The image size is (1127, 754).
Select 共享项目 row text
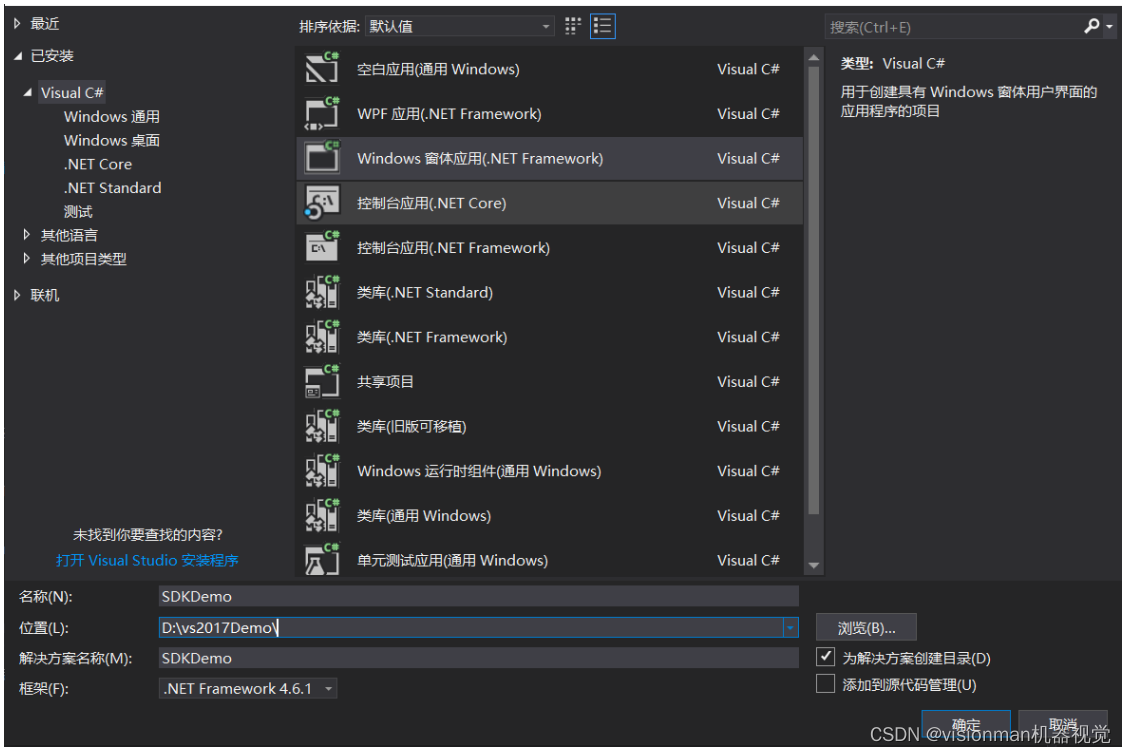point(385,381)
